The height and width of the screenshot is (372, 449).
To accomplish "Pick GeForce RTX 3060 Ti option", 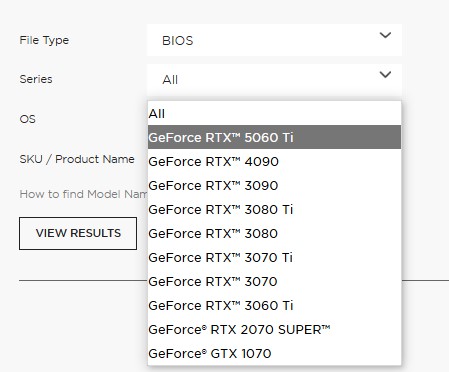I will [x=274, y=306].
